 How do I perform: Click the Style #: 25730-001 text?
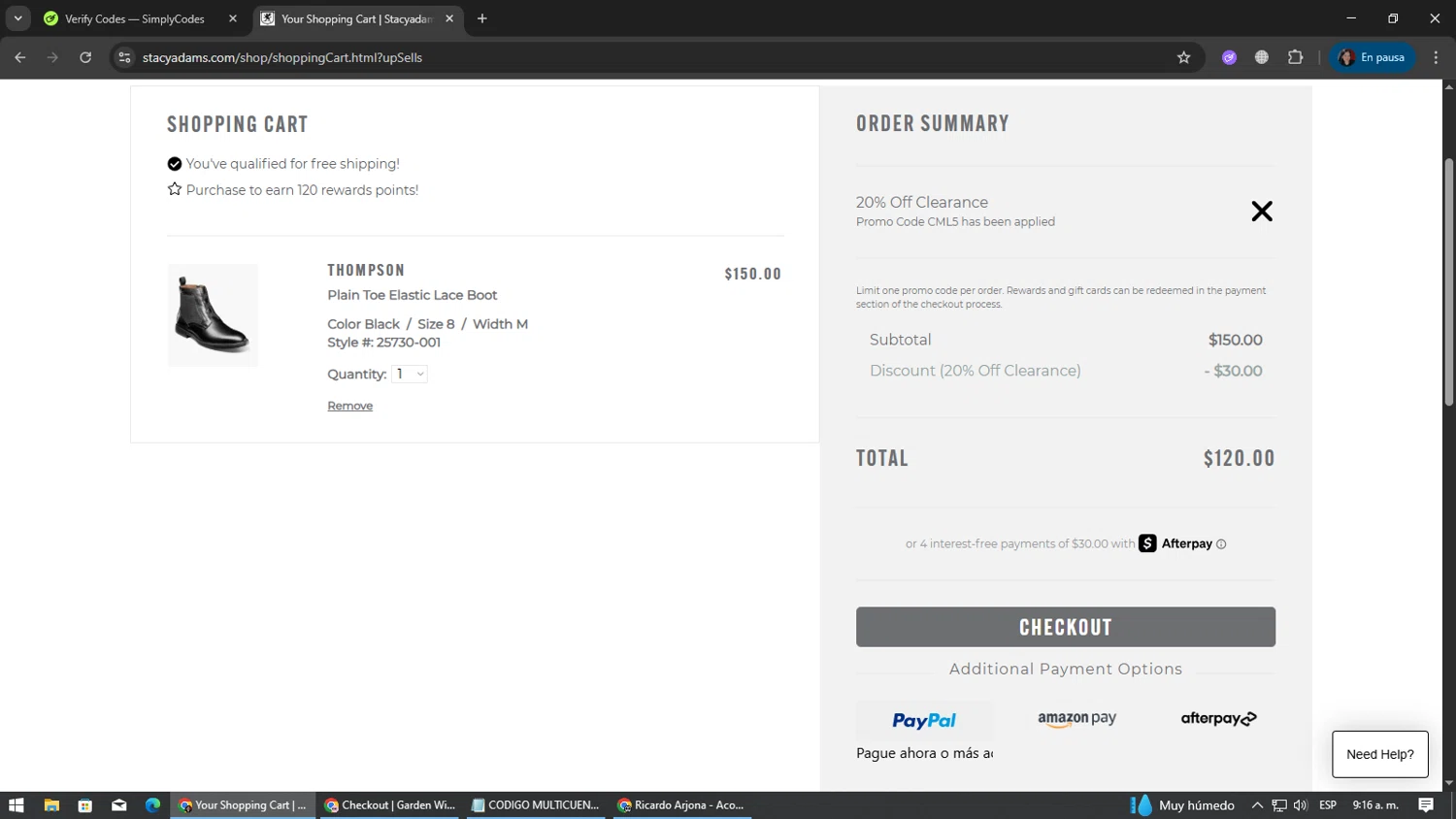click(x=383, y=343)
